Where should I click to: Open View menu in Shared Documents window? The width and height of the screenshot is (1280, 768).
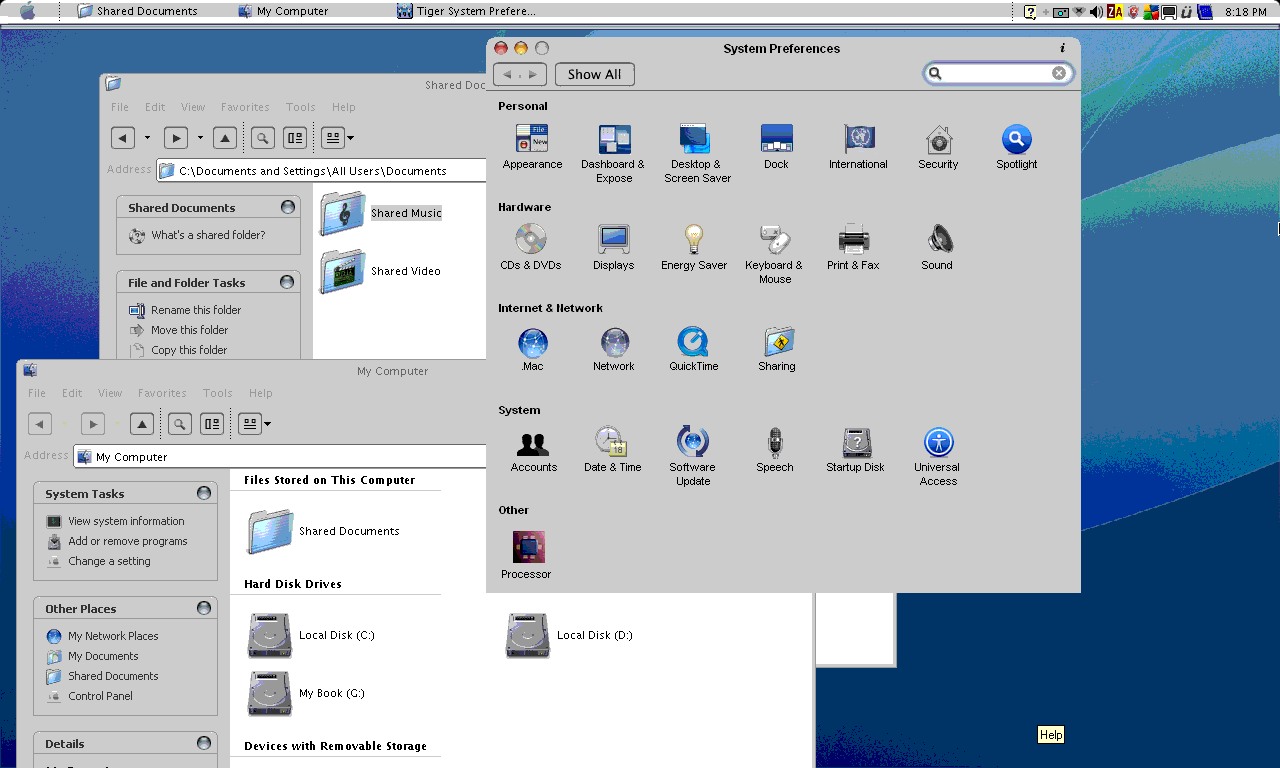pyautogui.click(x=193, y=107)
